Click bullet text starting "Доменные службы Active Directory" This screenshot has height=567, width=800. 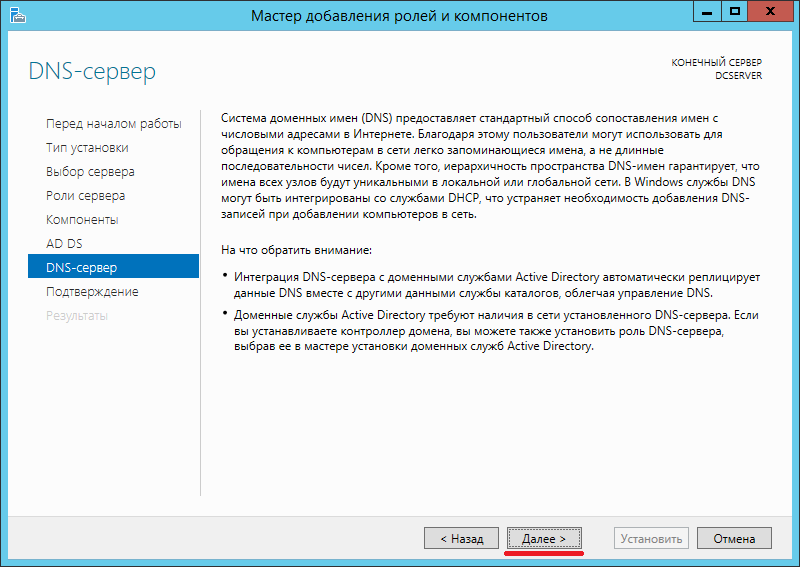click(496, 330)
